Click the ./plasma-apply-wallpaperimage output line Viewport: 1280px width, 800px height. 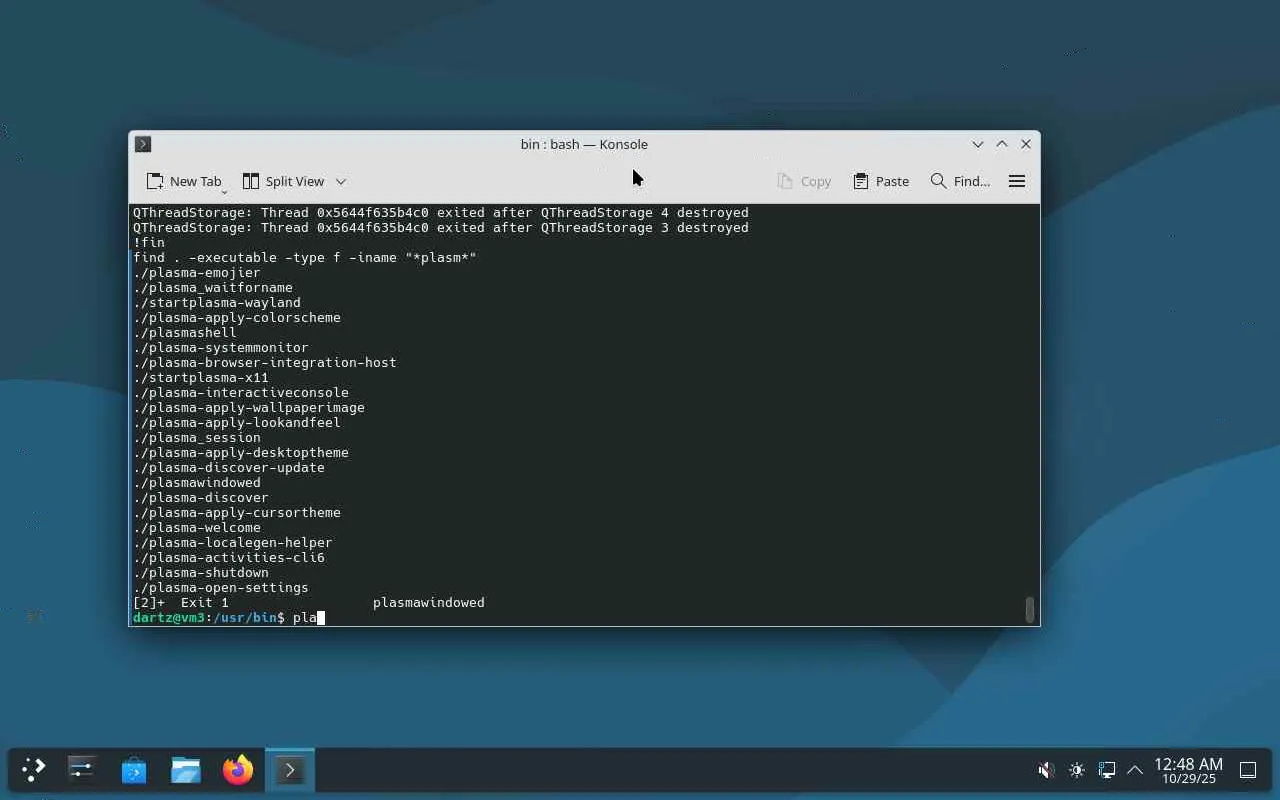249,408
